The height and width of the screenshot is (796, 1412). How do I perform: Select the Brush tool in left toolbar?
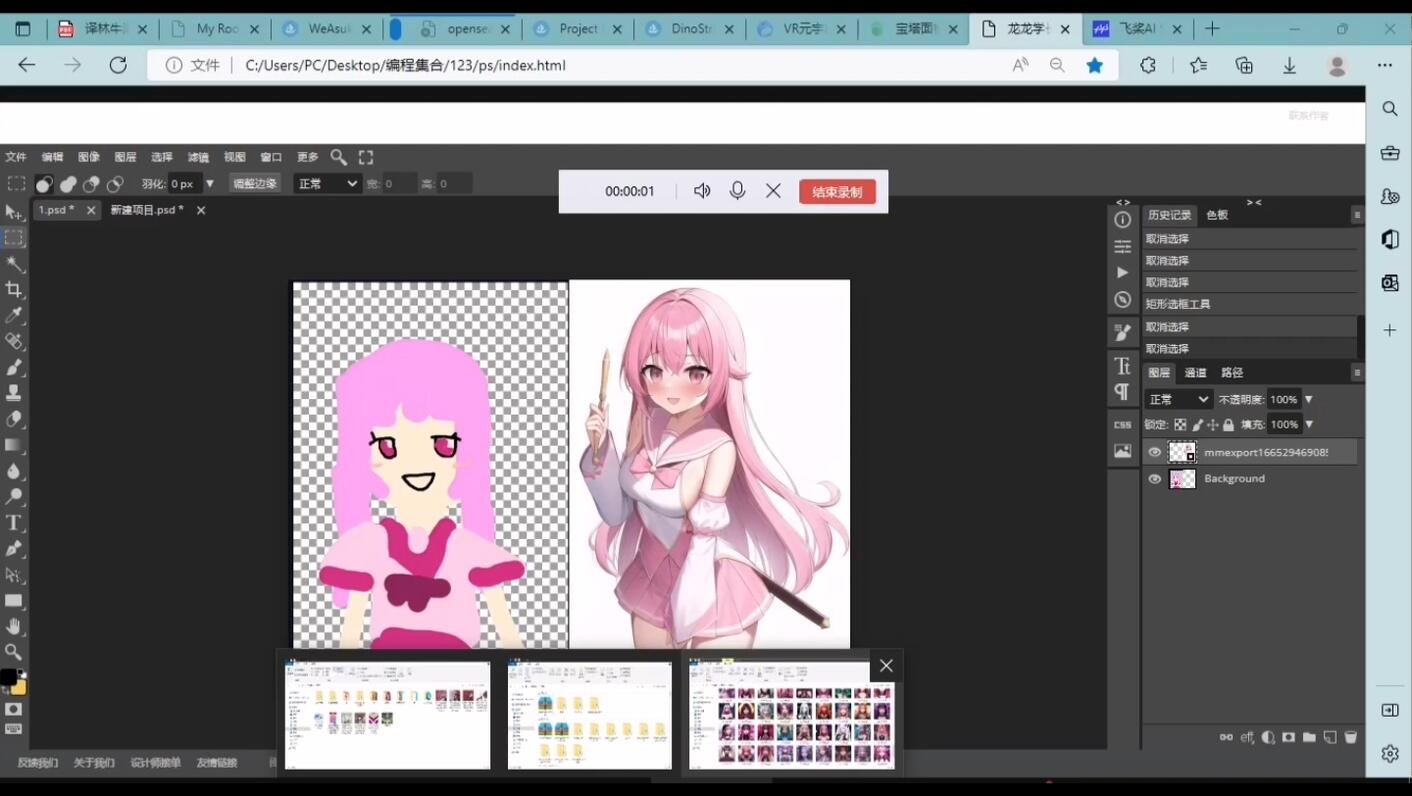click(14, 367)
